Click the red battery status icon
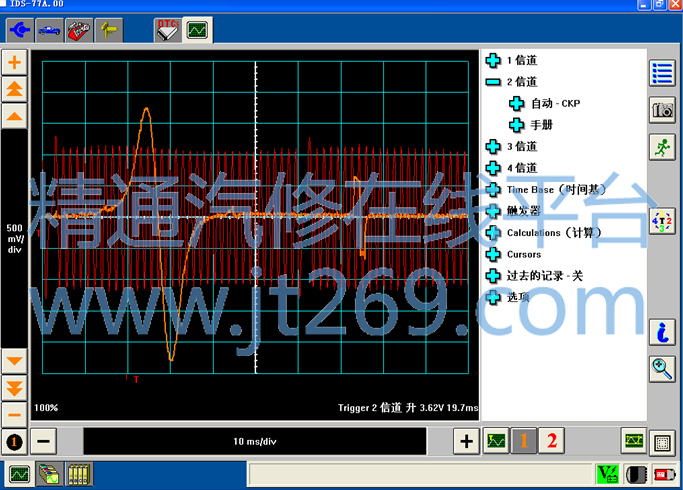The image size is (683, 490). point(665,474)
